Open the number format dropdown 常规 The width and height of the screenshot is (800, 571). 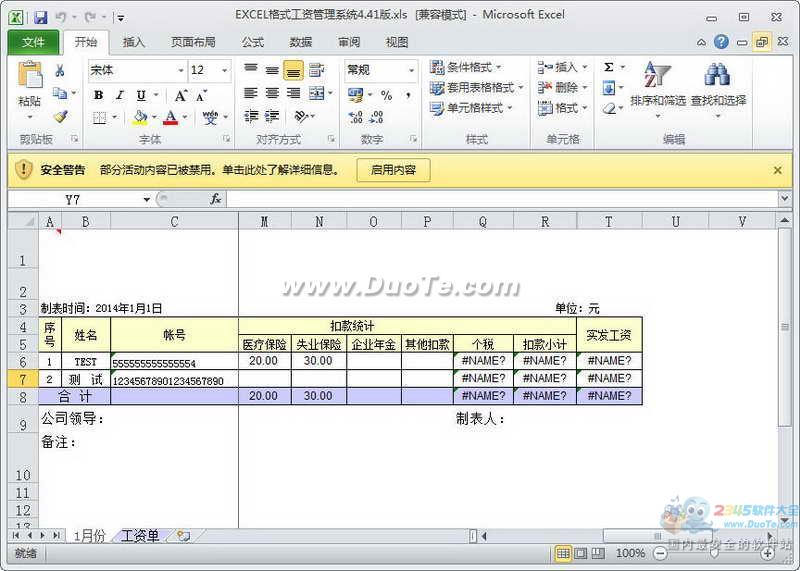click(411, 70)
